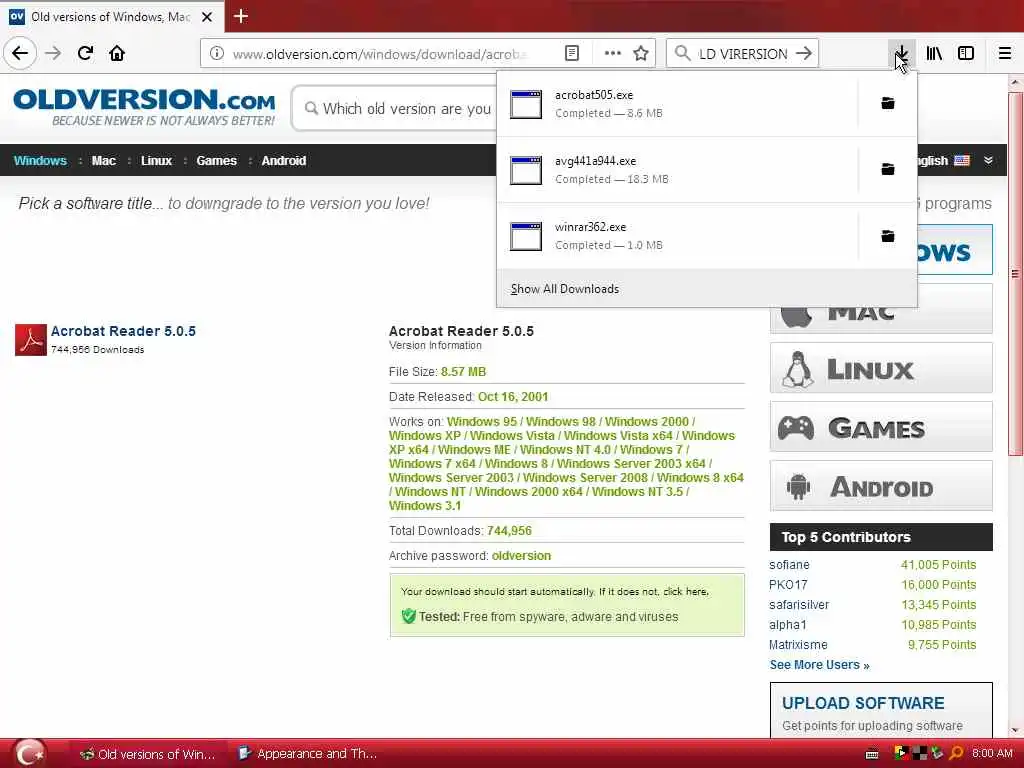Click scrollbar up arrow
This screenshot has height=768, width=1024.
tap(1015, 82)
